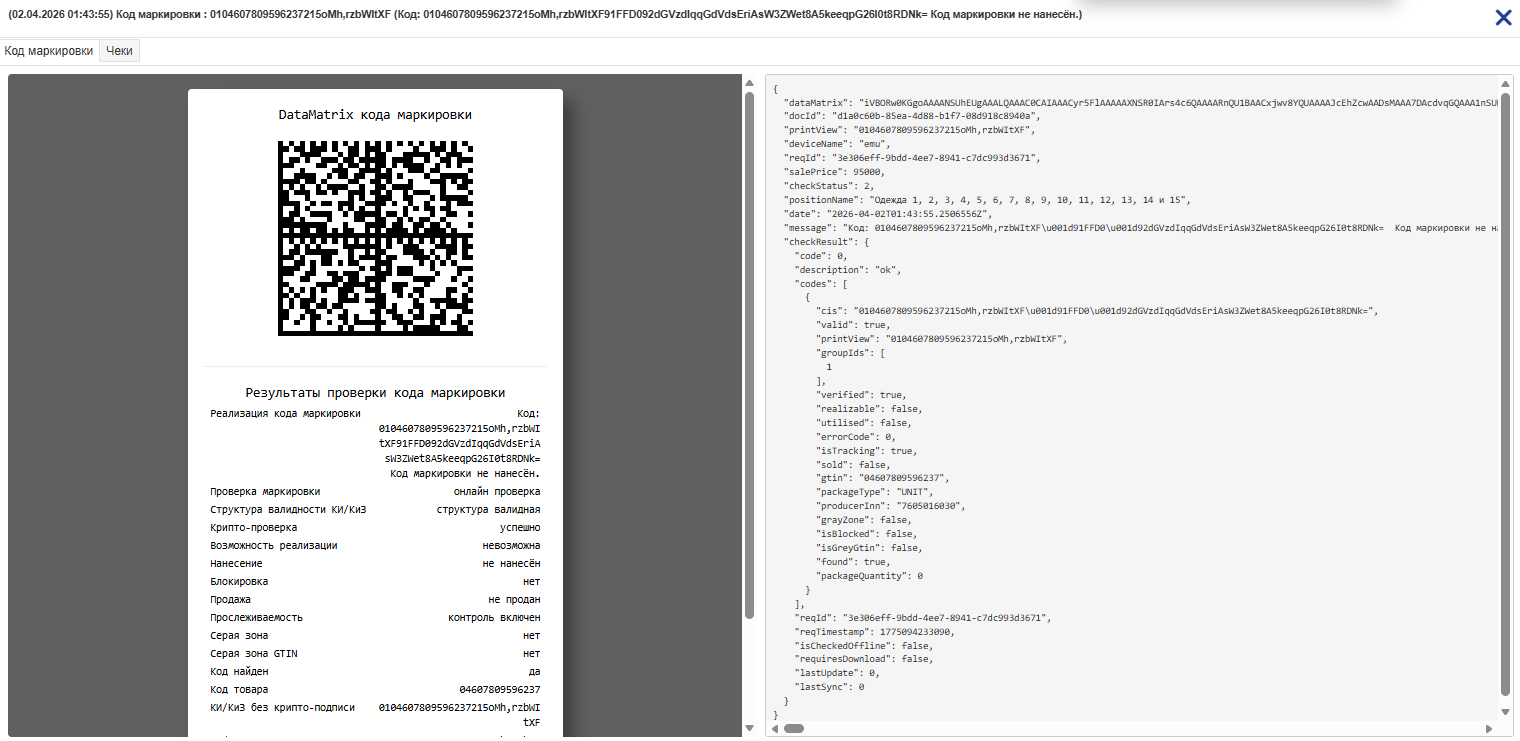This screenshot has width=1520, height=741.
Task: Click the JSON panel's scroll left arrow
Action: (x=774, y=728)
